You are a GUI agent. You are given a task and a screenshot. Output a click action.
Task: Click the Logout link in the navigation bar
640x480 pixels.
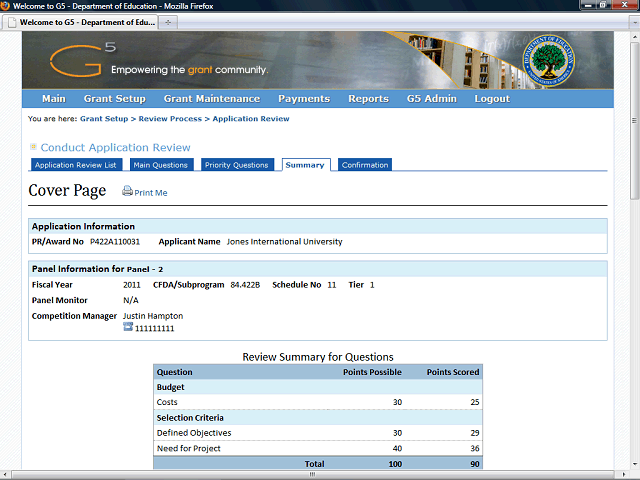tap(492, 99)
